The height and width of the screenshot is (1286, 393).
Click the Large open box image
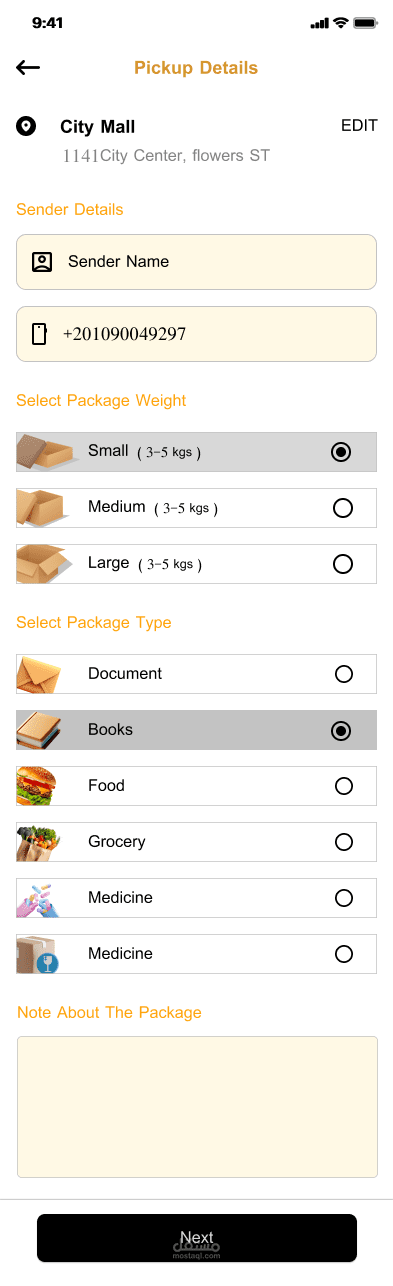click(45, 564)
